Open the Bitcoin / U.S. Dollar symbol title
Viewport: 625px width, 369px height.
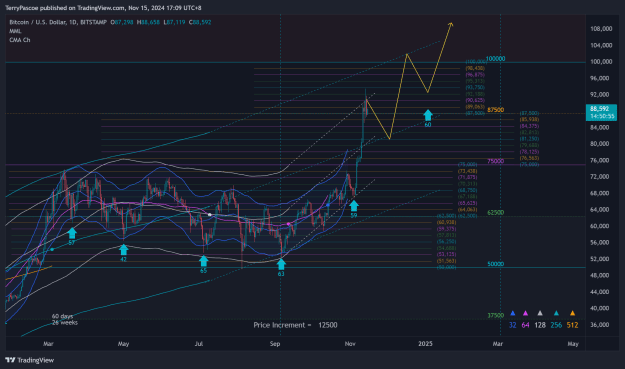(37, 22)
